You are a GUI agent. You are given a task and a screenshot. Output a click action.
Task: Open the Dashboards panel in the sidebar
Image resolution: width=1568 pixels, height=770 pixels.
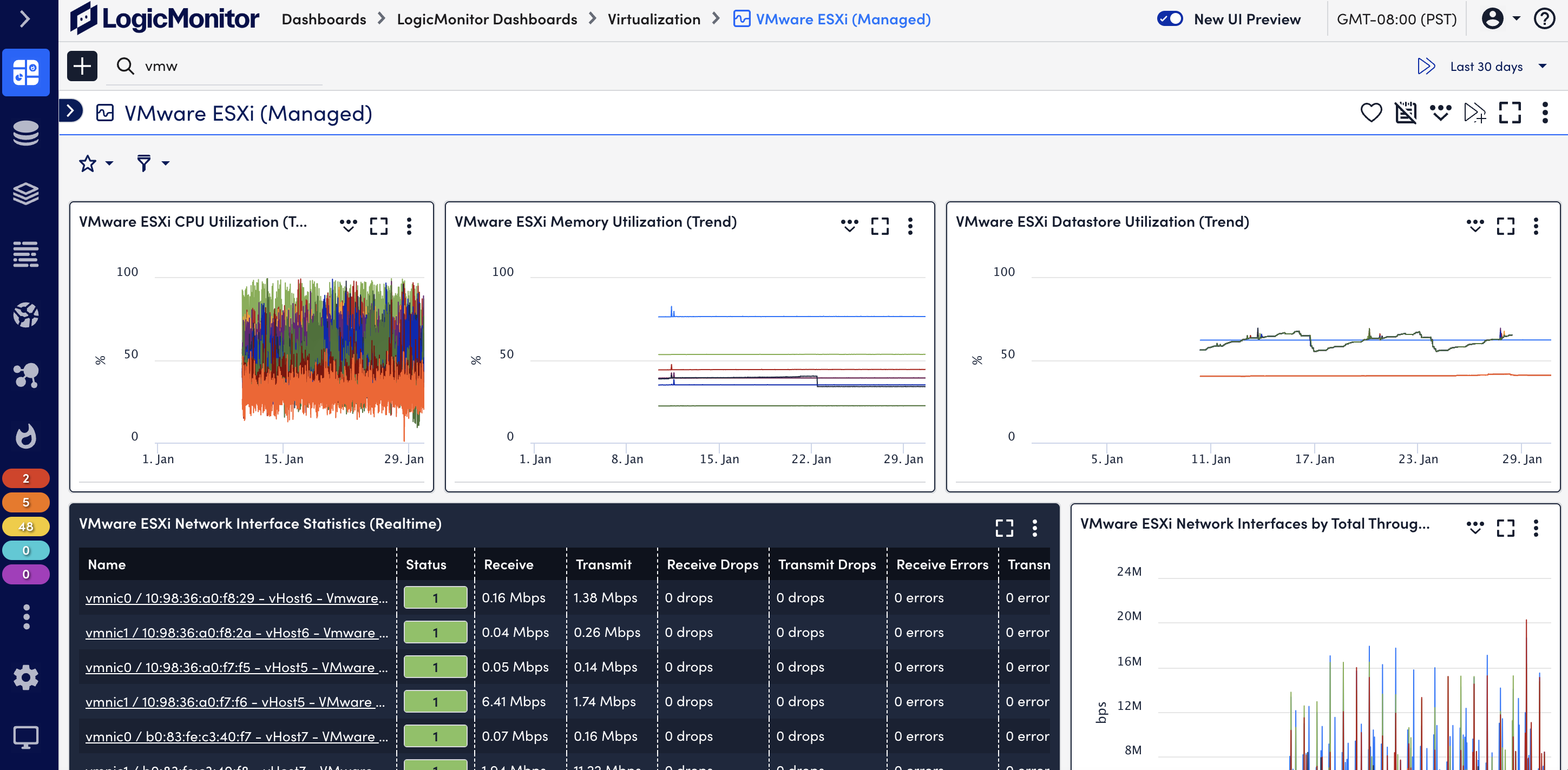(x=26, y=73)
